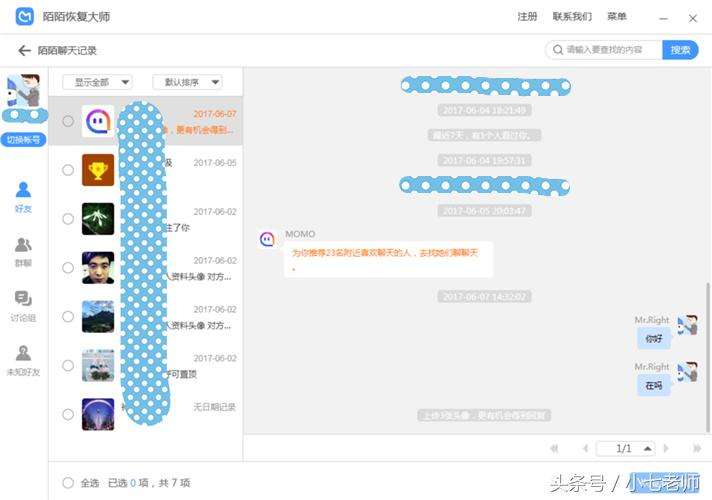
Task: Select the radio button next to the man's face avatar
Action: (68, 267)
